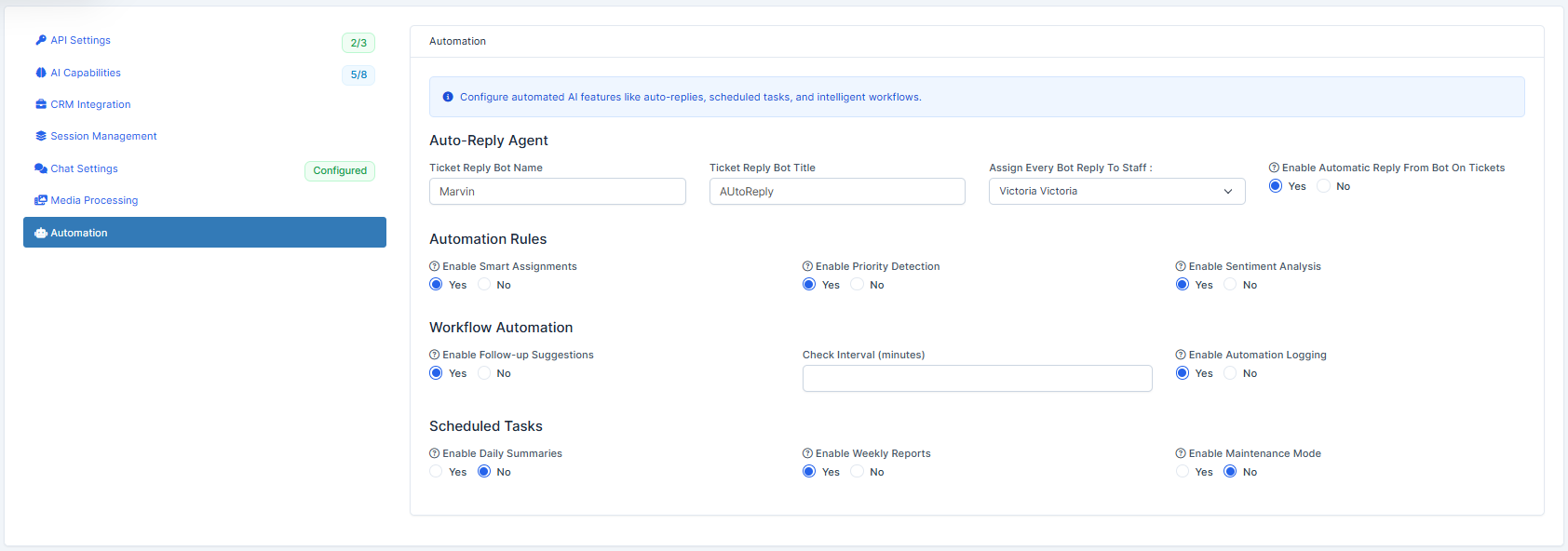
Task: Click the Ticket Reply Bot Name field
Action: click(x=557, y=192)
